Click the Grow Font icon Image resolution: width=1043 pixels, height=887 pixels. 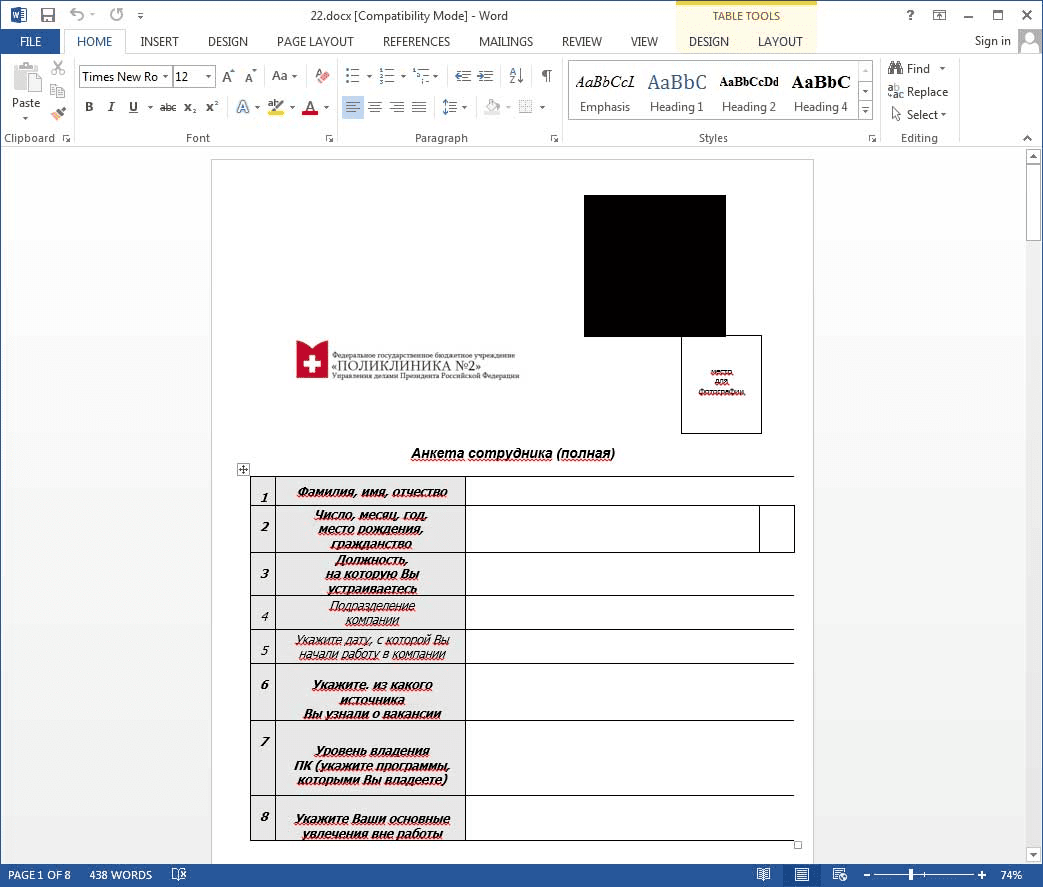coord(228,76)
